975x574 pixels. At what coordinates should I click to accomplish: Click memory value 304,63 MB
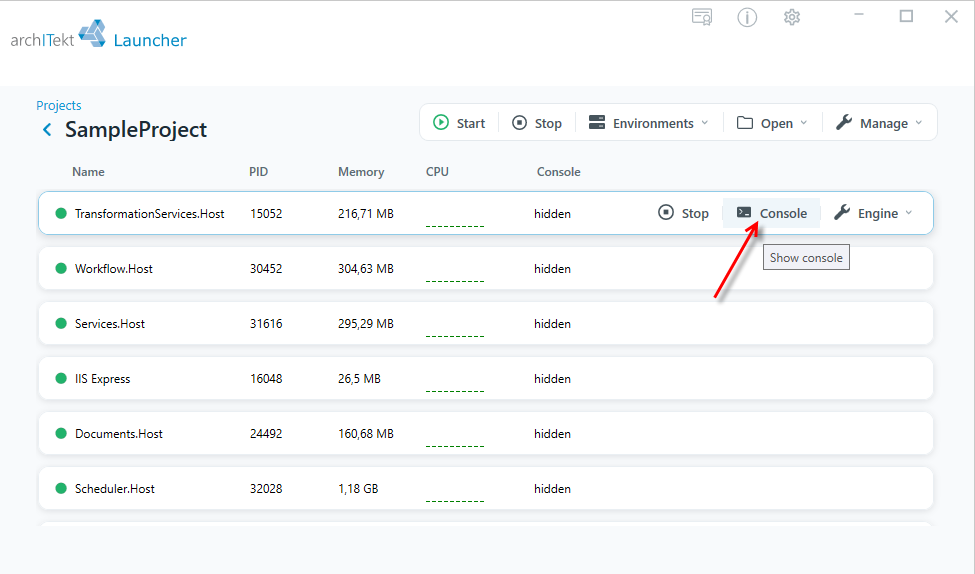click(x=366, y=269)
